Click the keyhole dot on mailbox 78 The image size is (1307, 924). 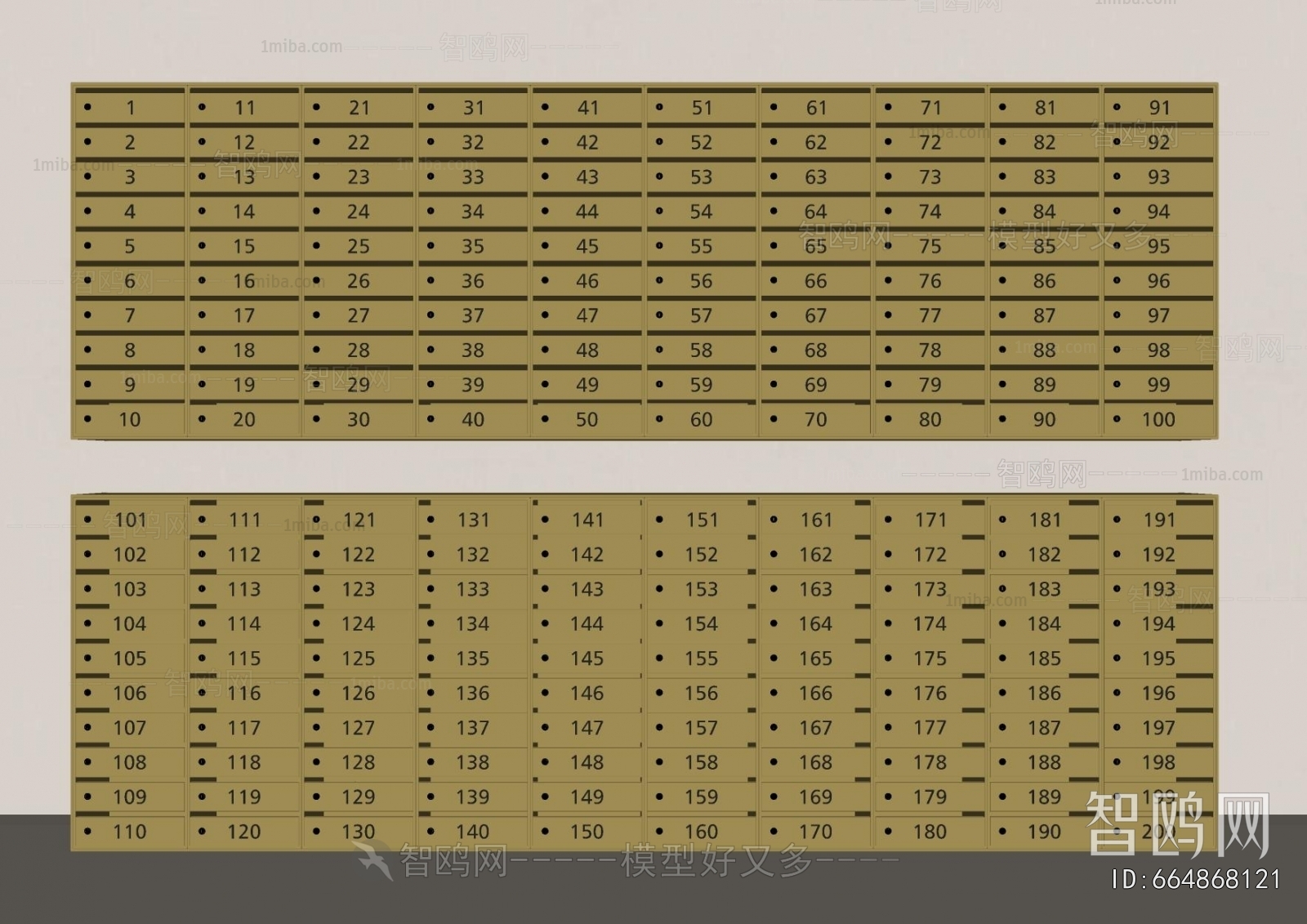click(888, 350)
